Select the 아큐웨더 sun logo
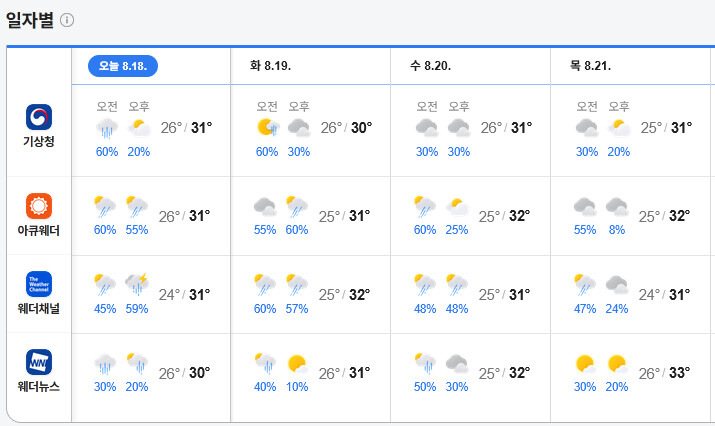Viewport: 715px width, 426px height. [39, 206]
